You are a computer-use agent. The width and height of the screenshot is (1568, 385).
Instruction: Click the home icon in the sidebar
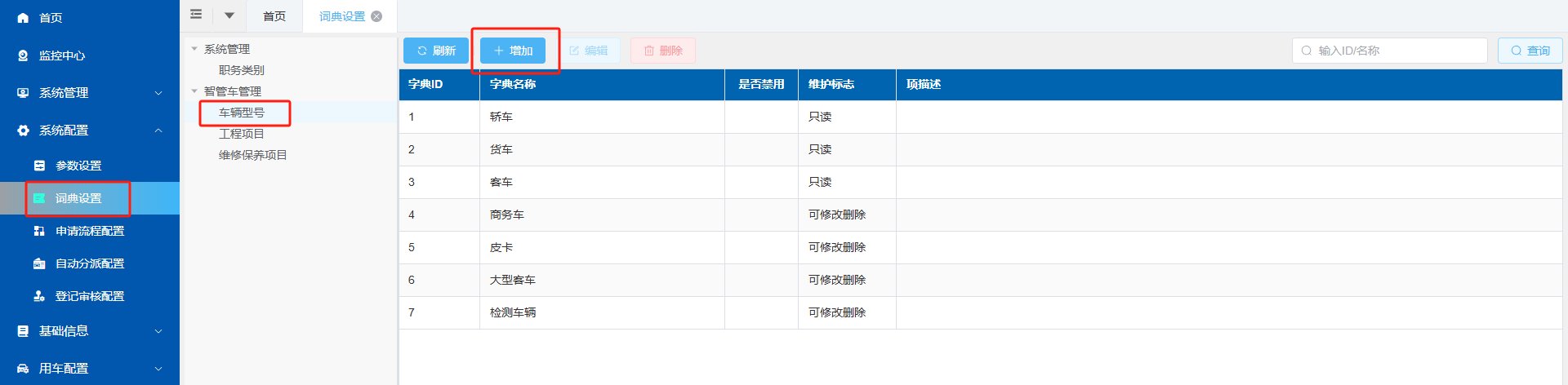(x=23, y=18)
